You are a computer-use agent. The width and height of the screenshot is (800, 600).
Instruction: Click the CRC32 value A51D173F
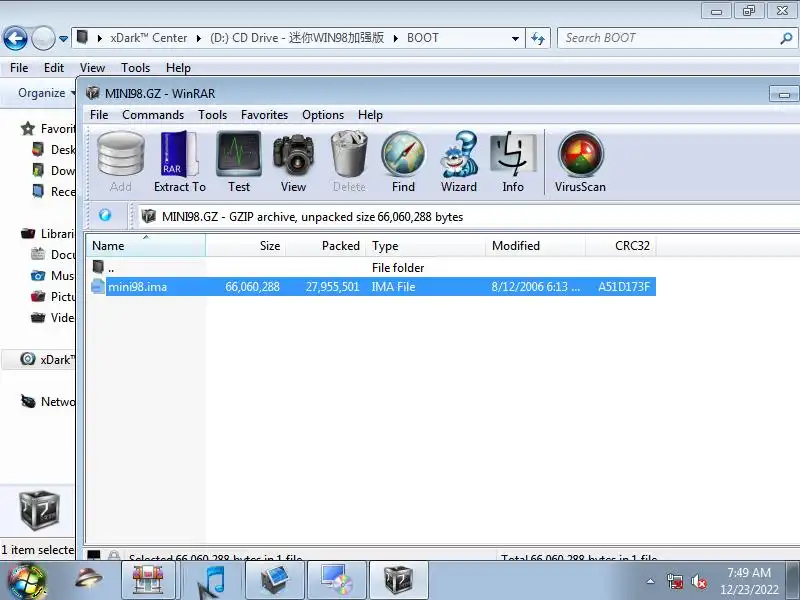pyautogui.click(x=624, y=287)
